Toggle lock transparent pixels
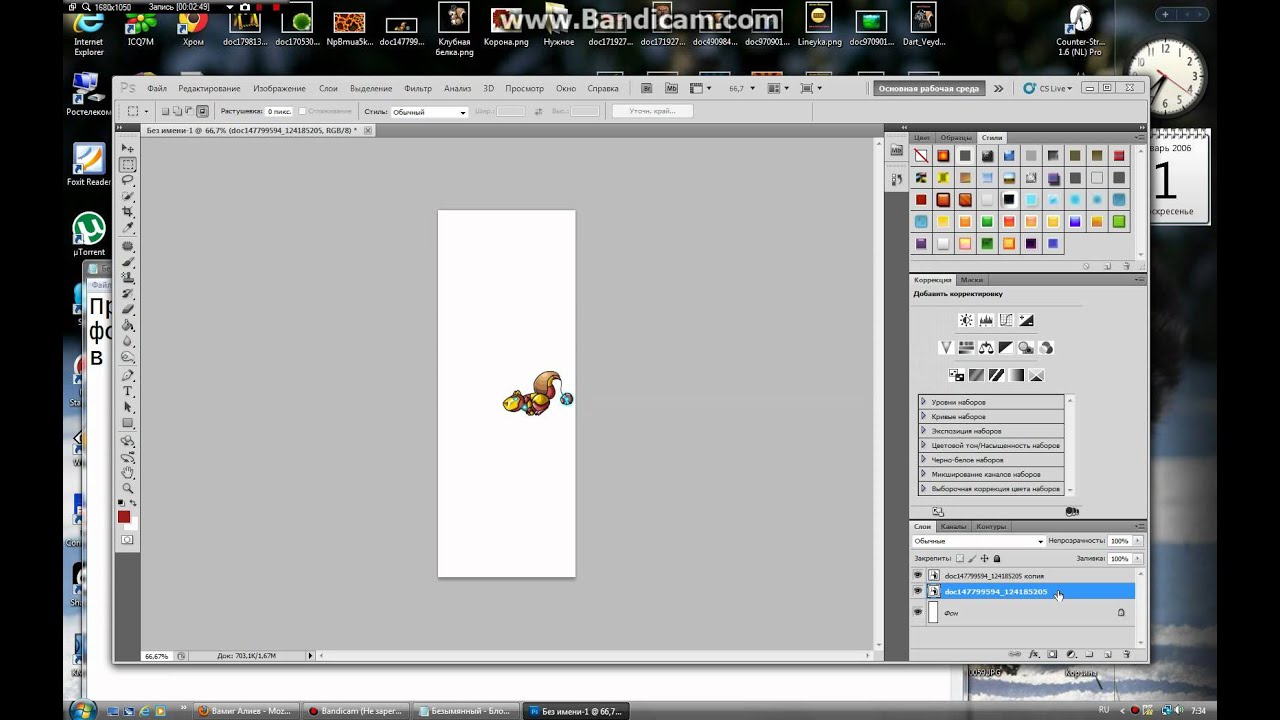 click(x=960, y=559)
